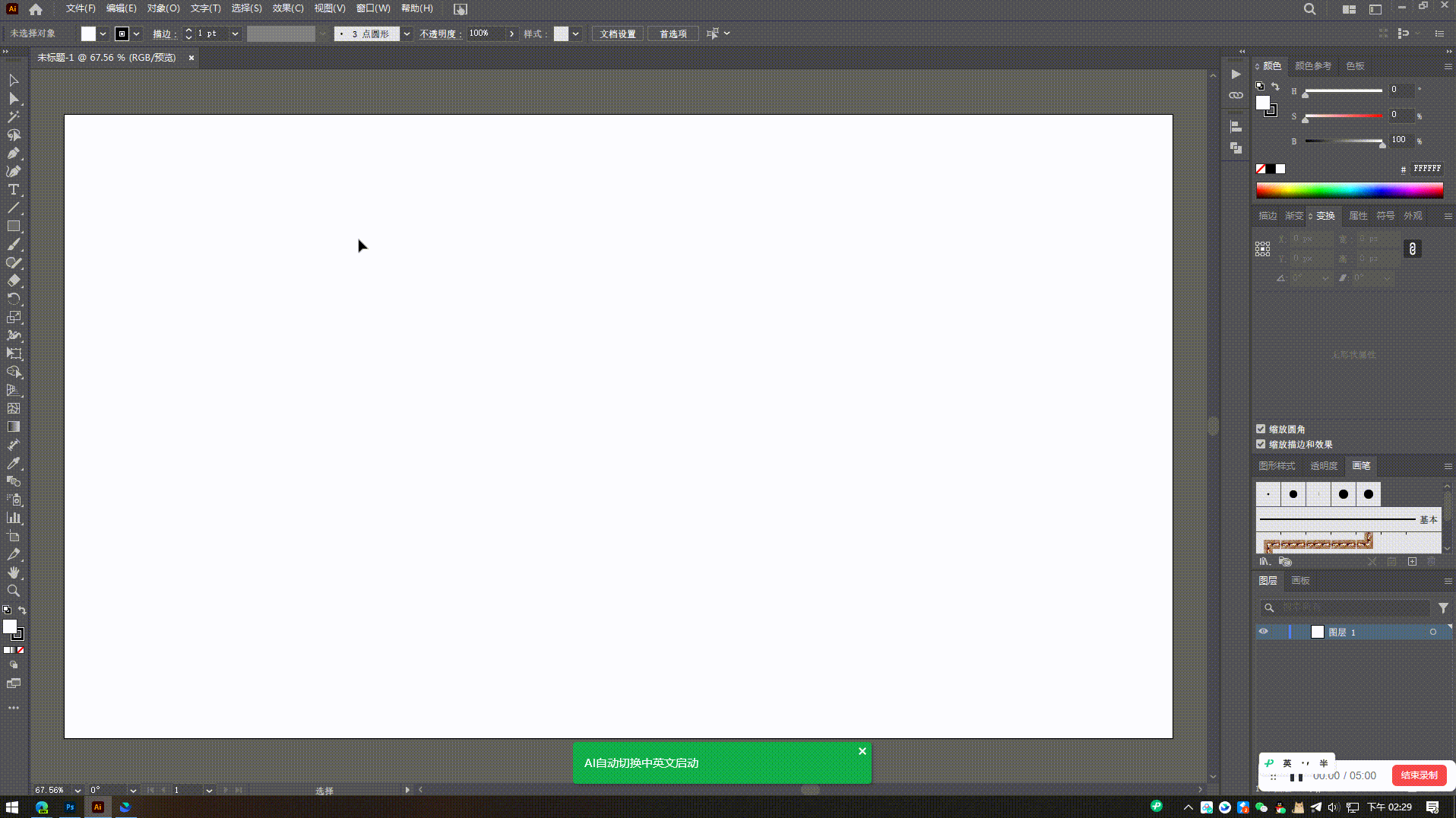Expand the opacity slider arrow

click(x=512, y=33)
